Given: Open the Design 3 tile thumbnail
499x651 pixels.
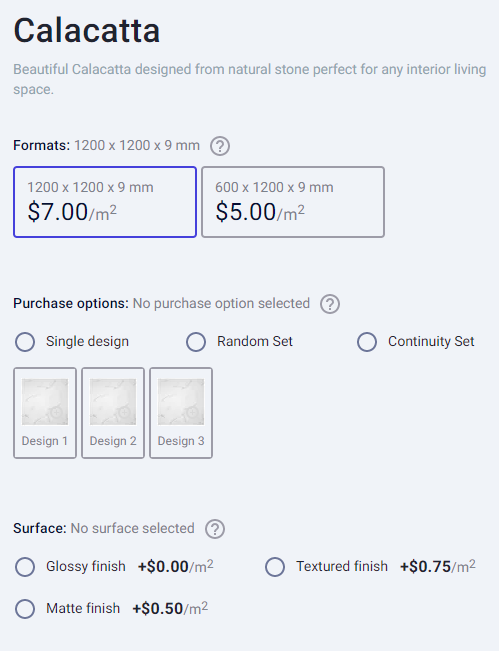Looking at the screenshot, I should (181, 401).
